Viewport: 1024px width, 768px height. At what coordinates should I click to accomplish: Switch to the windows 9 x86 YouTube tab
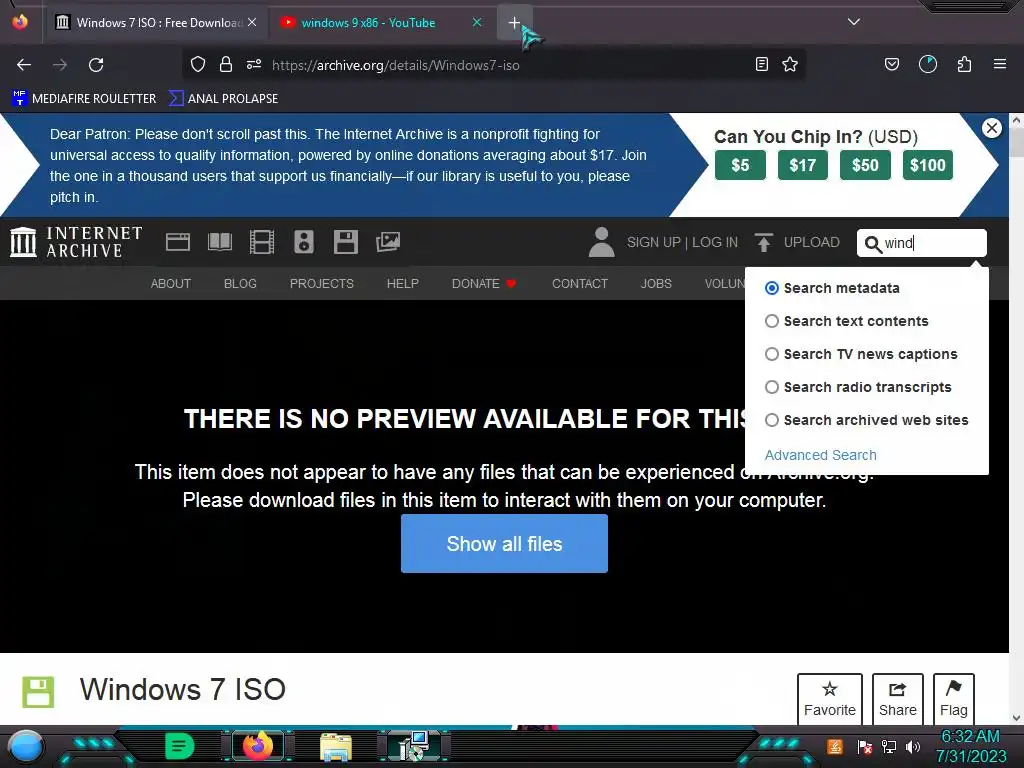point(377,23)
